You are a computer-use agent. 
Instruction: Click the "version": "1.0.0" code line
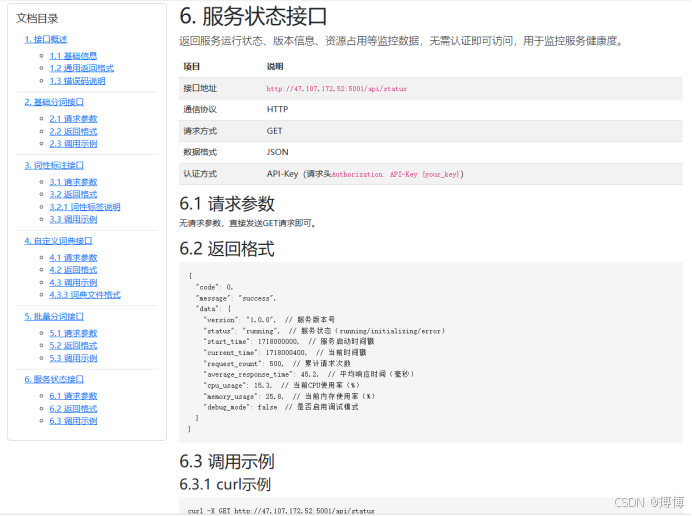point(269,320)
